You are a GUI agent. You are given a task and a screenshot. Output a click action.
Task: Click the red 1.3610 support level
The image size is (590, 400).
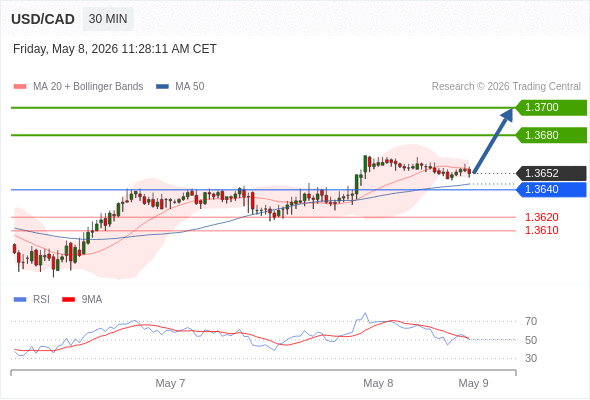point(541,230)
